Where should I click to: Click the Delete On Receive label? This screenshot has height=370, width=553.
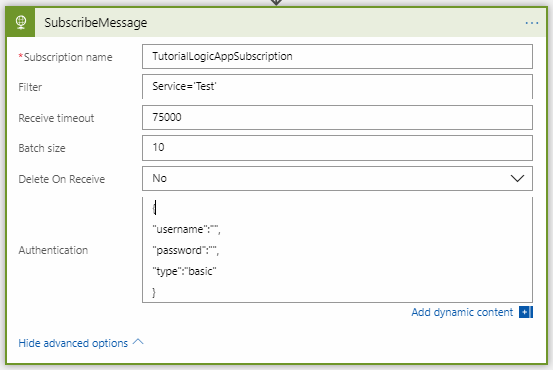[62, 179]
